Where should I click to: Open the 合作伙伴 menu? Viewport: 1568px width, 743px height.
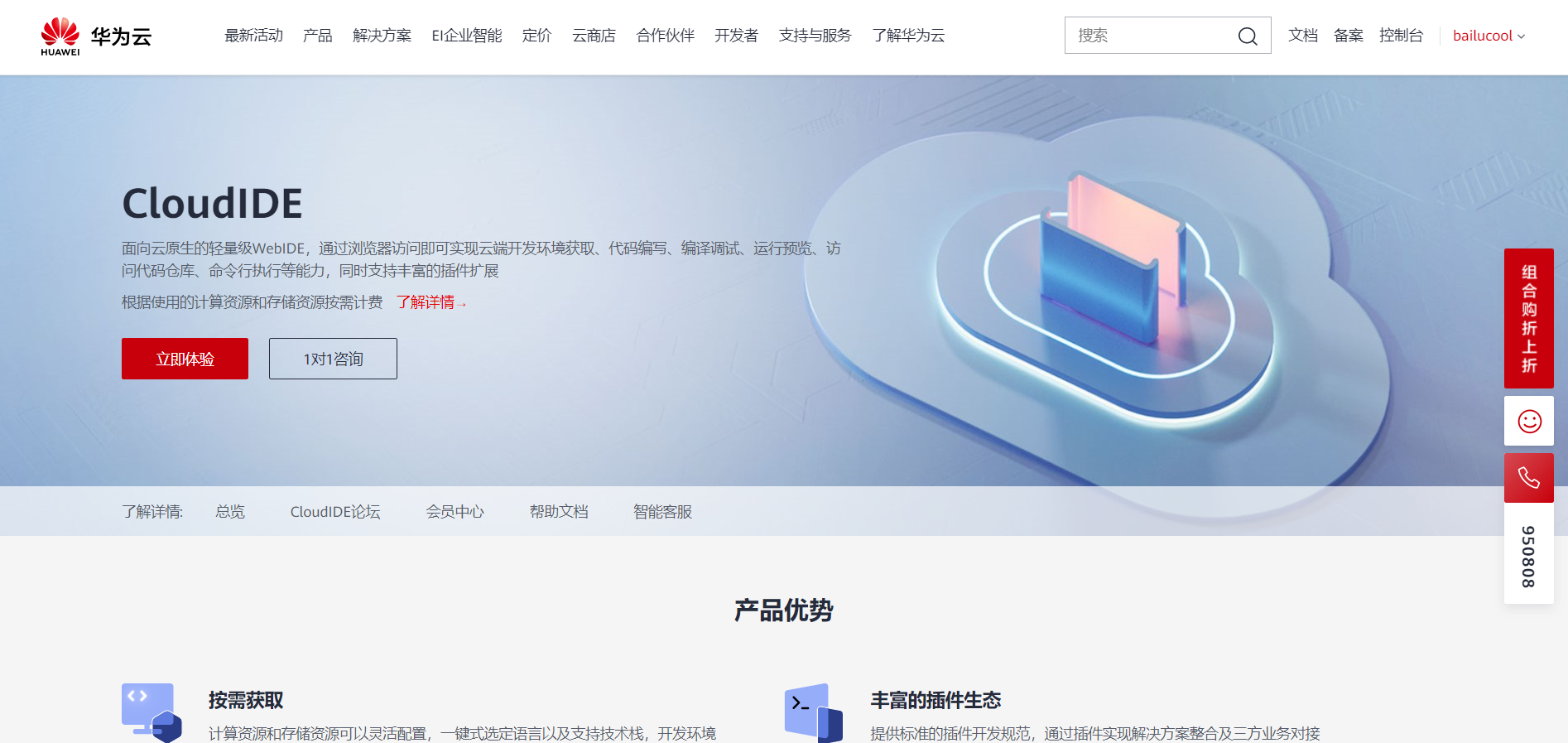coord(666,36)
